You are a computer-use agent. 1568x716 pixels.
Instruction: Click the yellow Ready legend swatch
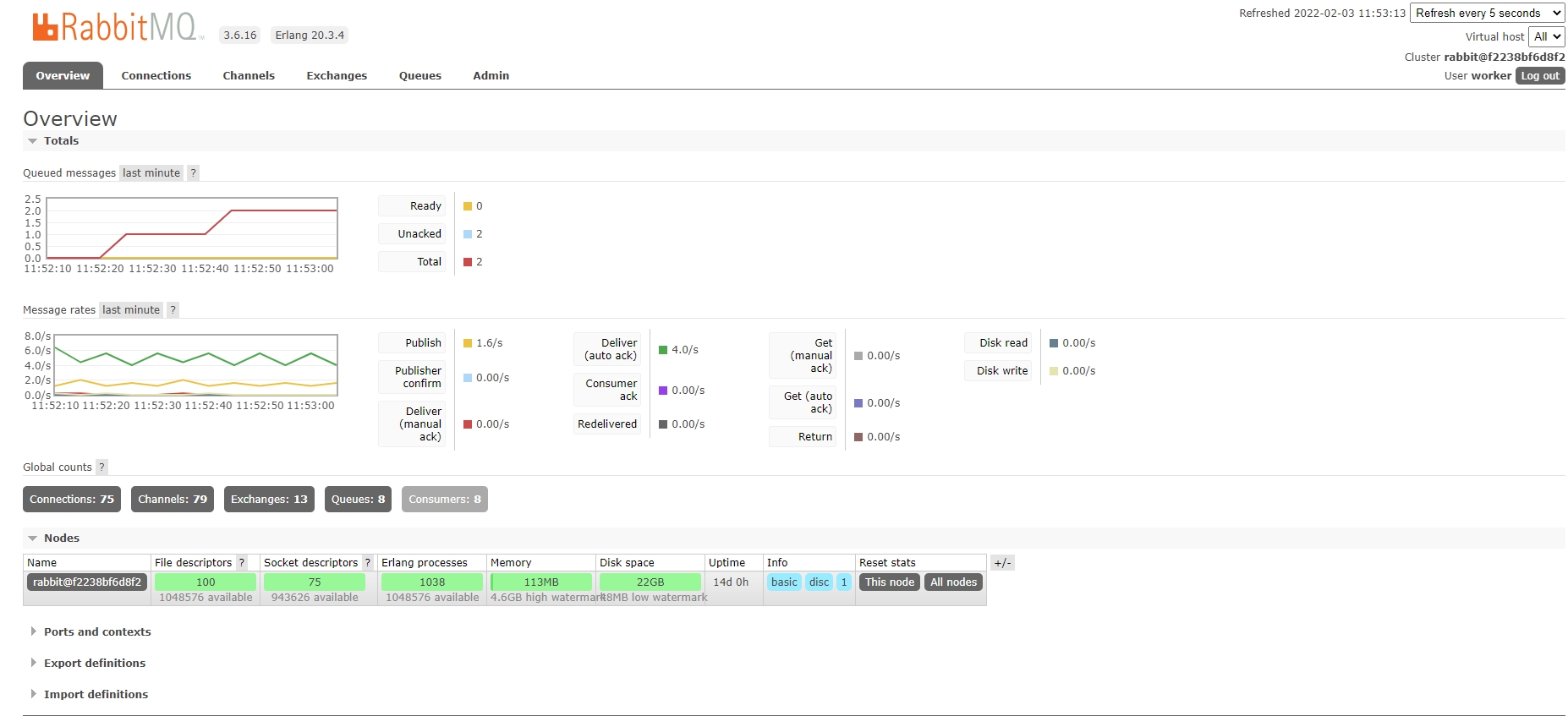pos(467,206)
